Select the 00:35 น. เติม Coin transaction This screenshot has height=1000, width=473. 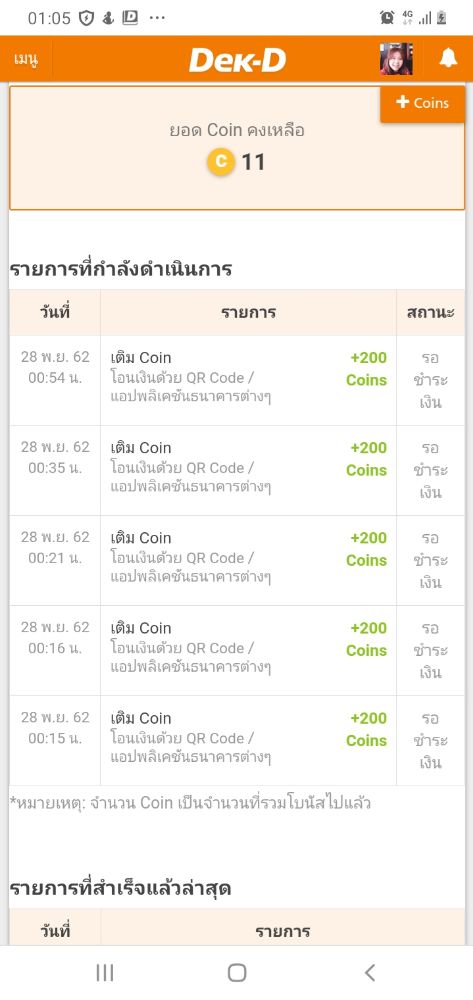[x=237, y=471]
